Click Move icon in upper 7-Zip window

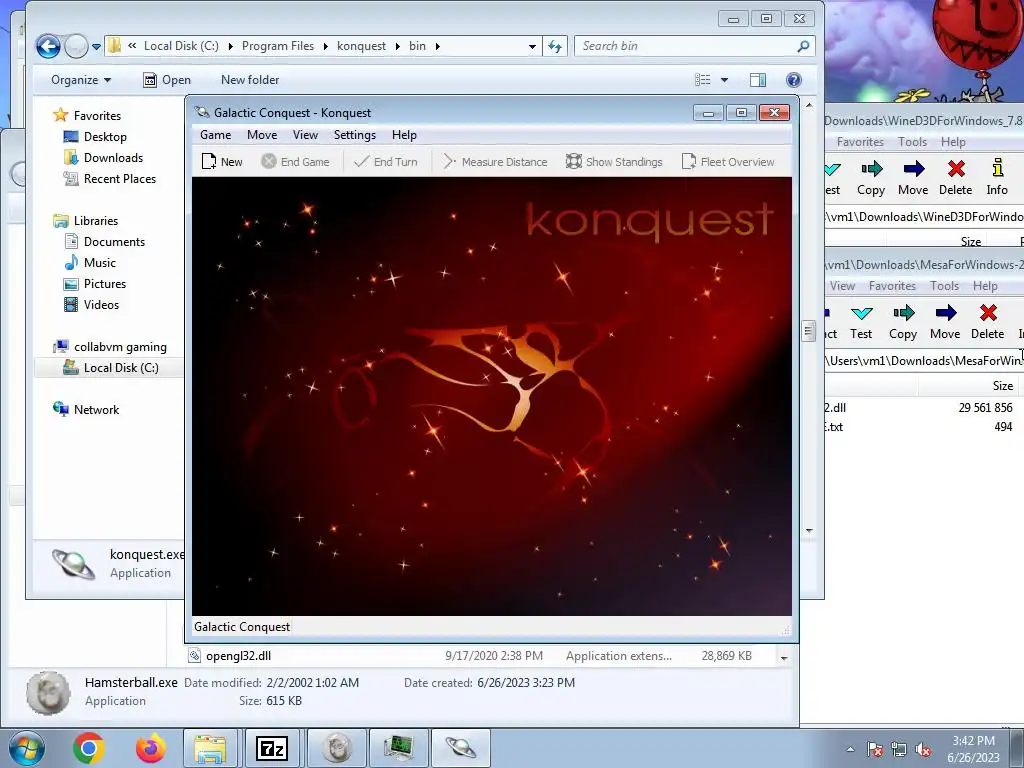[x=913, y=178]
